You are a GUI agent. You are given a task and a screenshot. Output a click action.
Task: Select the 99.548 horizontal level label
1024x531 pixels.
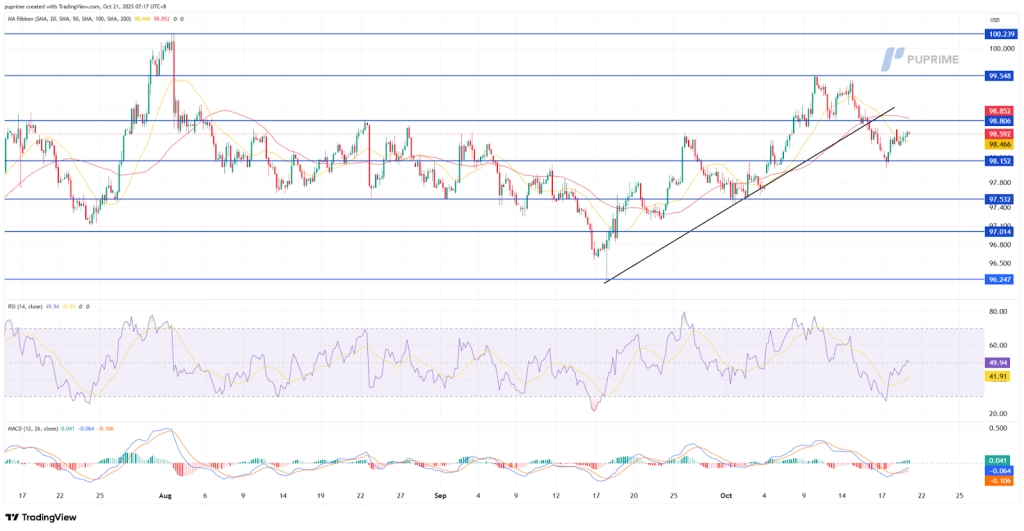tap(1001, 76)
